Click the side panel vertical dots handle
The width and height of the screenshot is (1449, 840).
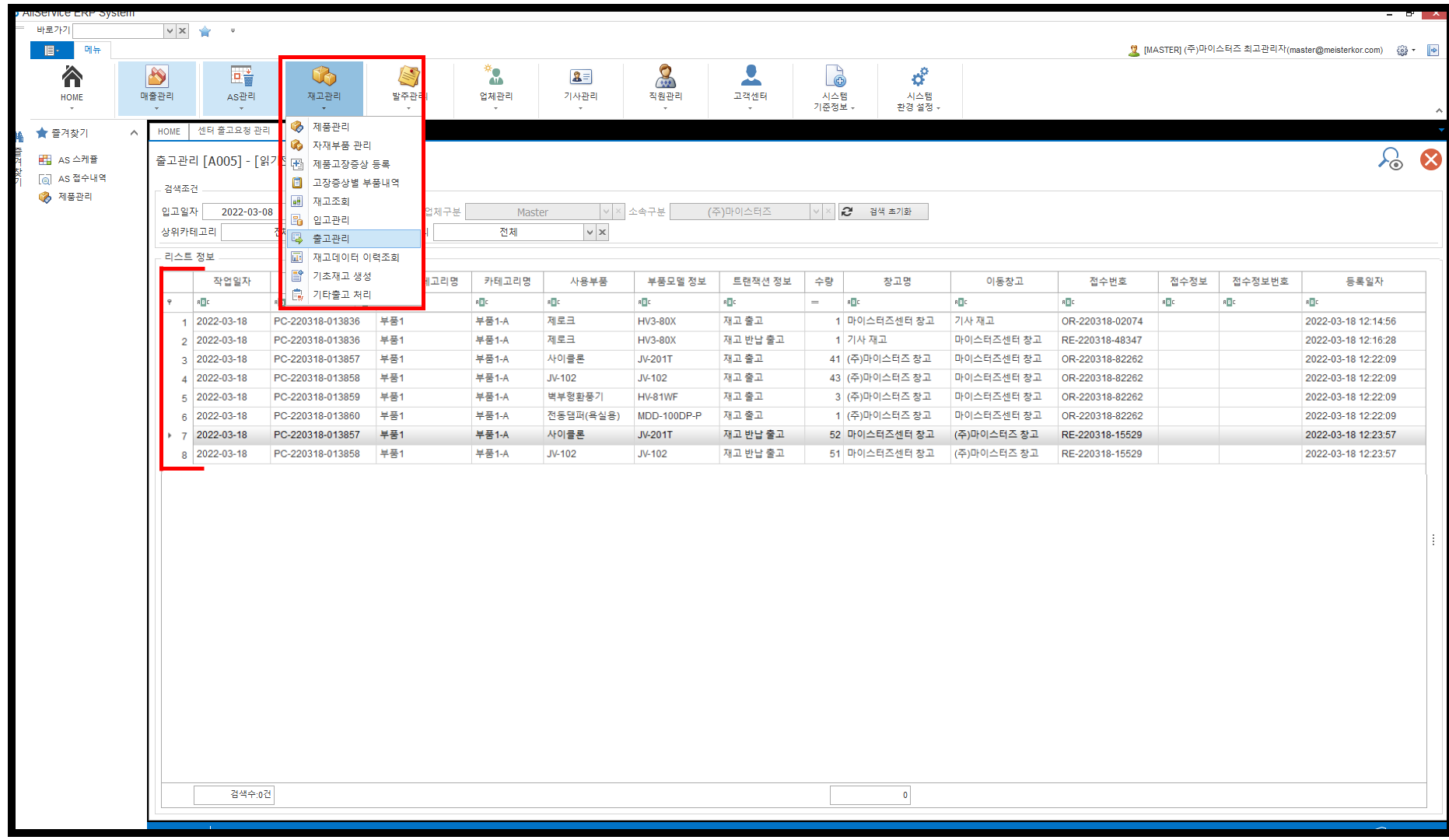(1433, 539)
